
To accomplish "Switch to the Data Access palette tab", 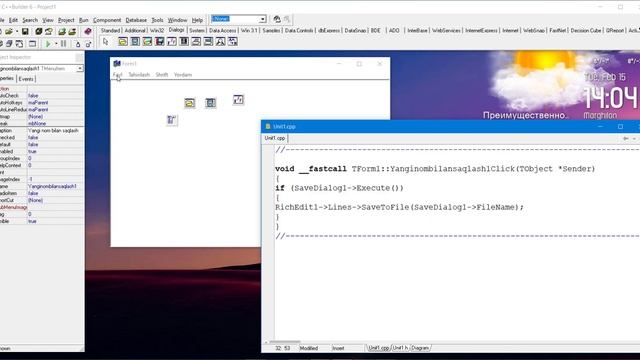I will point(222,31).
